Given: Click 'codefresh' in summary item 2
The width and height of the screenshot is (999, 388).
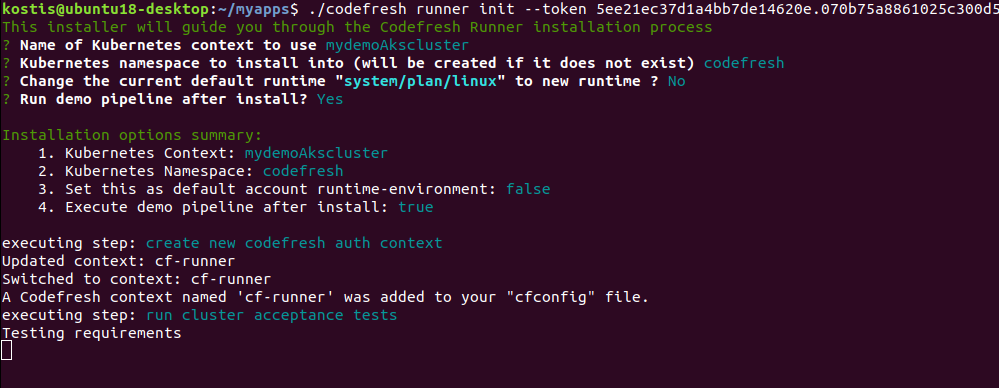Looking at the screenshot, I should 303,171.
